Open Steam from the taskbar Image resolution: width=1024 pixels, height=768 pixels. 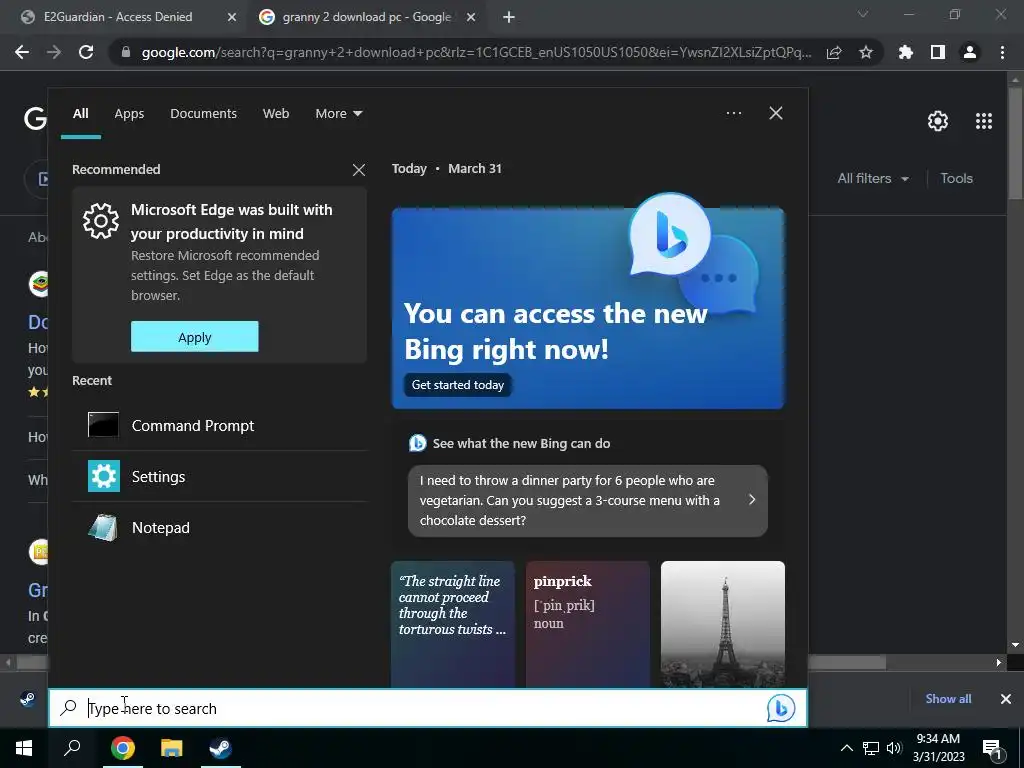[221, 748]
